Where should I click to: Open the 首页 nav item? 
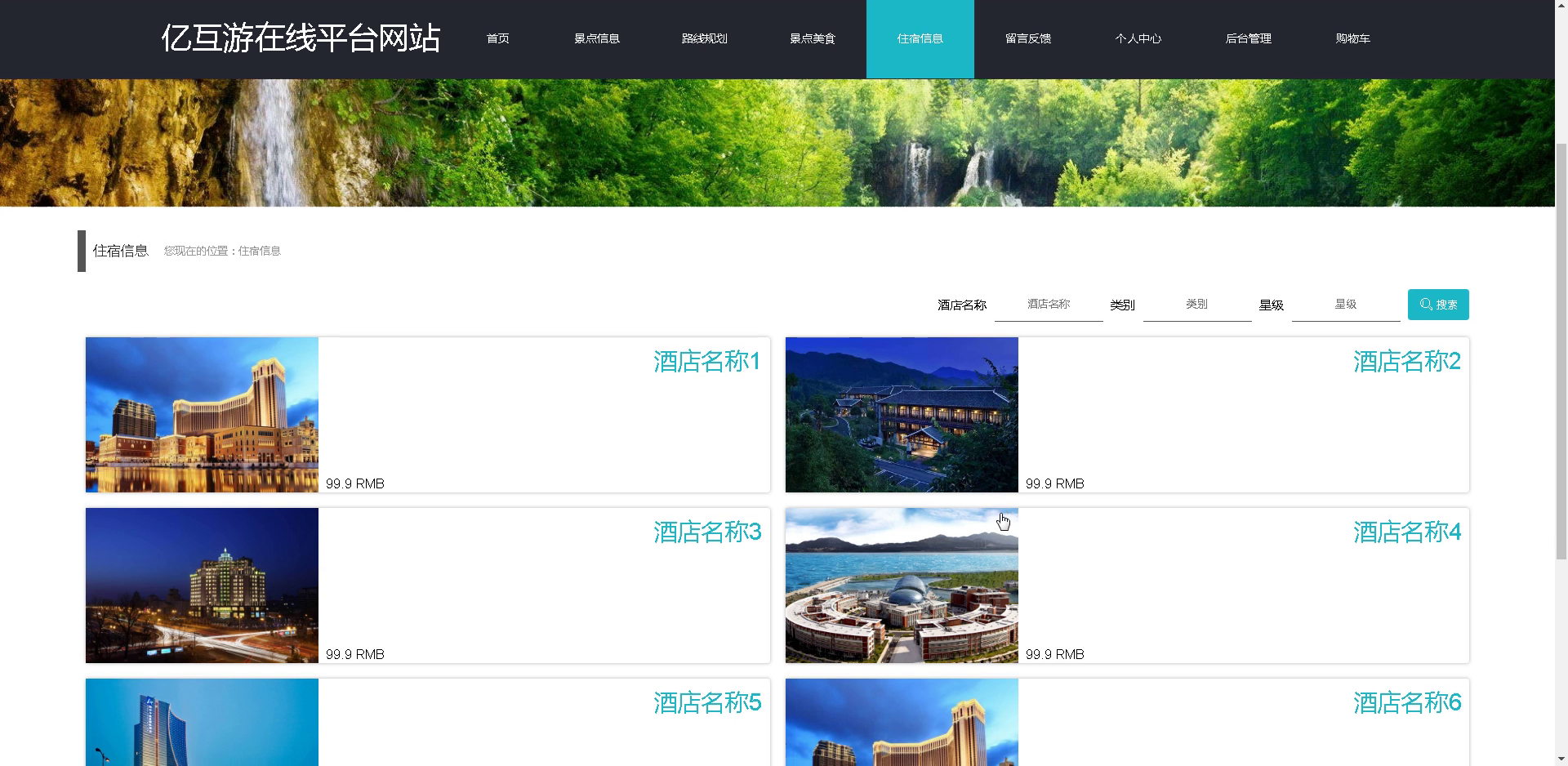pos(498,38)
